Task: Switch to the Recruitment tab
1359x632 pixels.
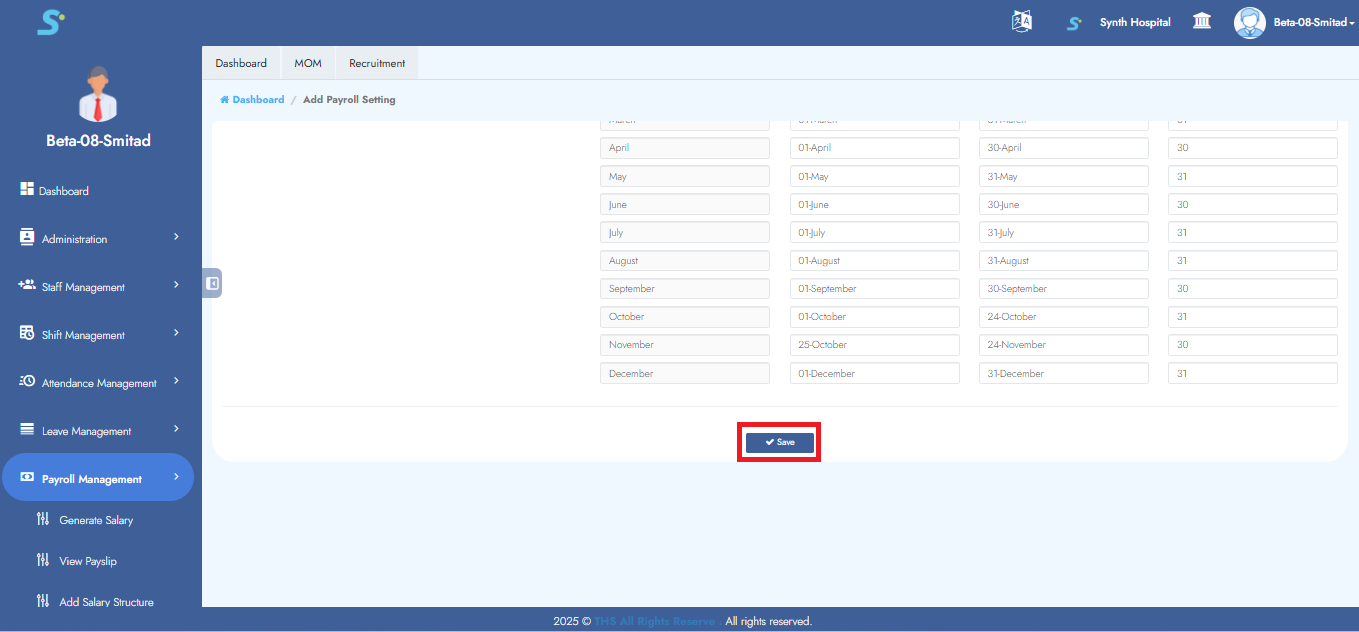Action: point(377,63)
